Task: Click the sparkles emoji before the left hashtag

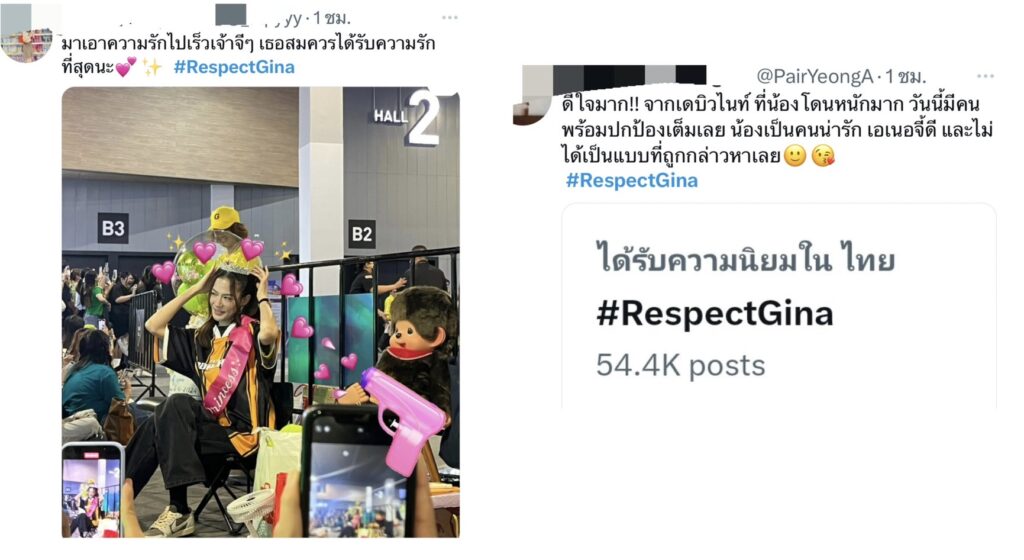Action: coord(152,67)
